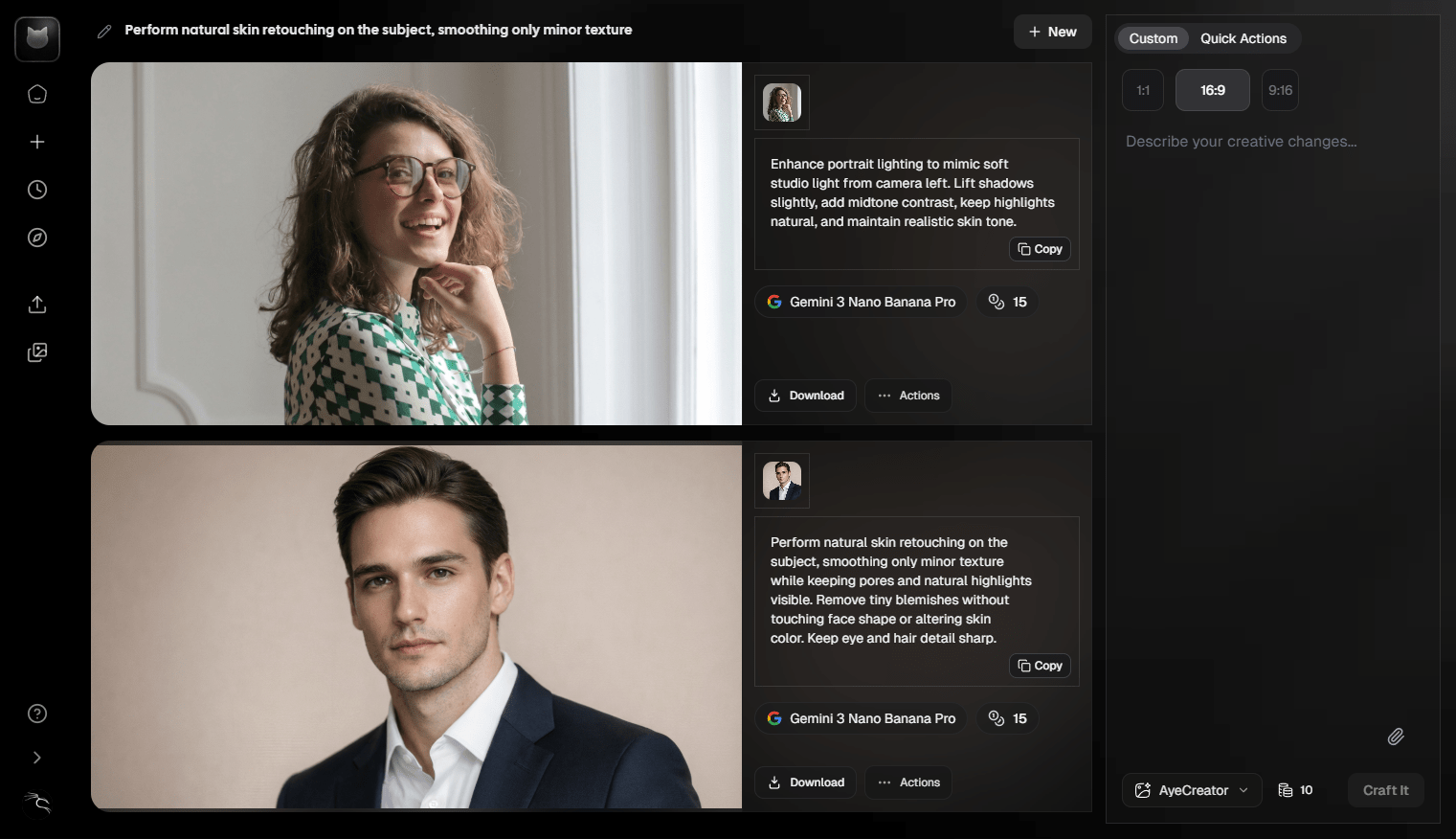This screenshot has height=839, width=1456.
Task: Click the paperclip attach icon
Action: [1396, 737]
